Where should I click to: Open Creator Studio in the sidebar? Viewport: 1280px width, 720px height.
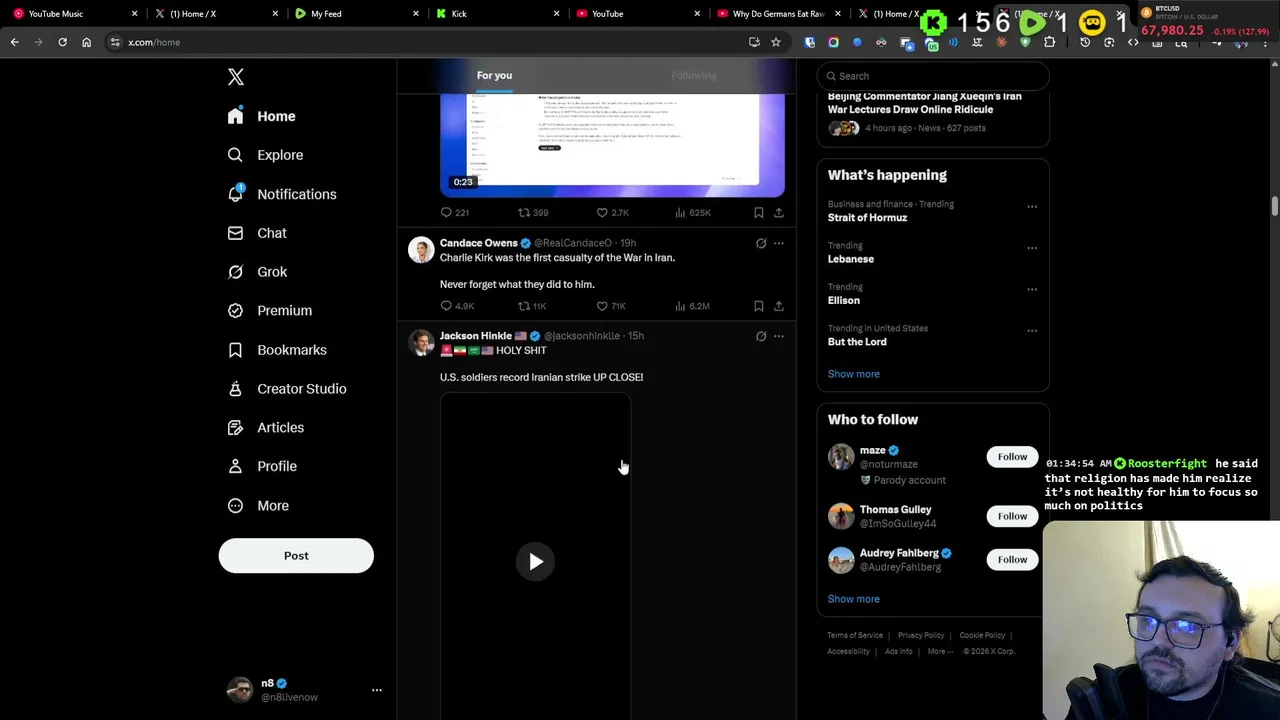click(x=287, y=389)
